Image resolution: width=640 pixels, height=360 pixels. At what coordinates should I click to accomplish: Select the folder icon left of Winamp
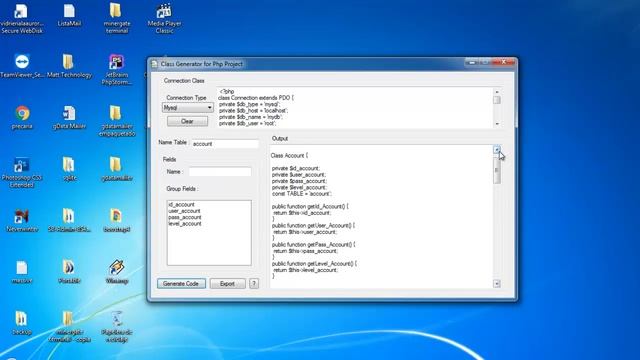[69, 272]
